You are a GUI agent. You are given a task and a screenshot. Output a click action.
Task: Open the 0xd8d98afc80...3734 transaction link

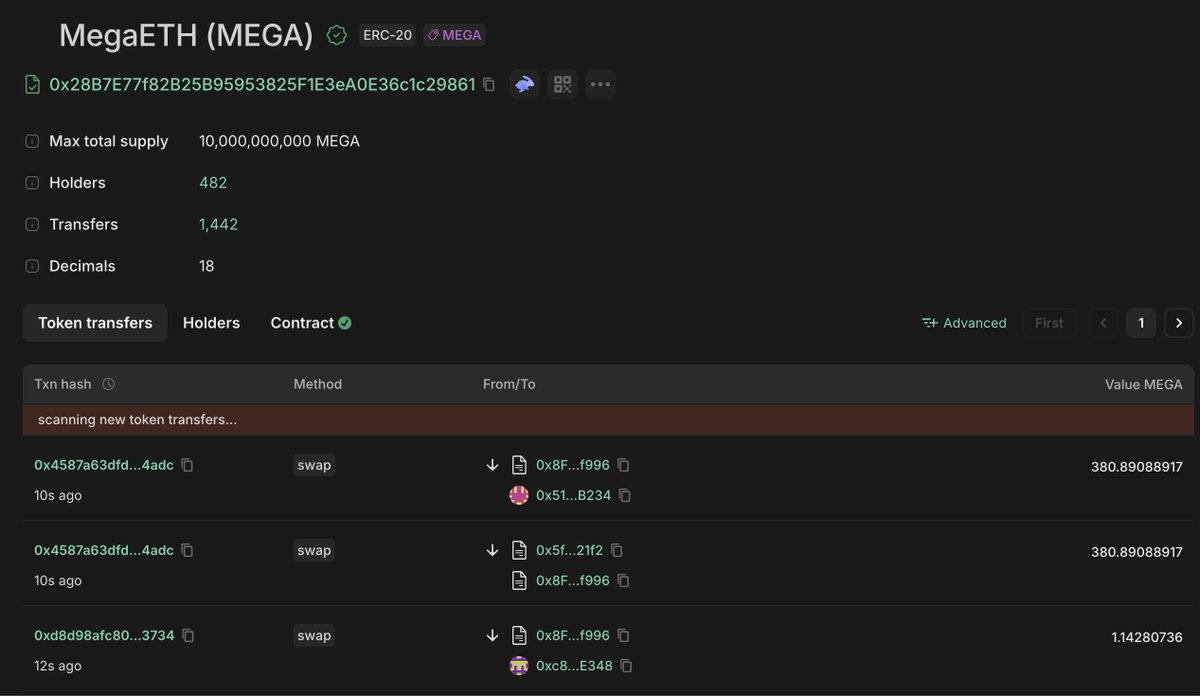tap(104, 635)
